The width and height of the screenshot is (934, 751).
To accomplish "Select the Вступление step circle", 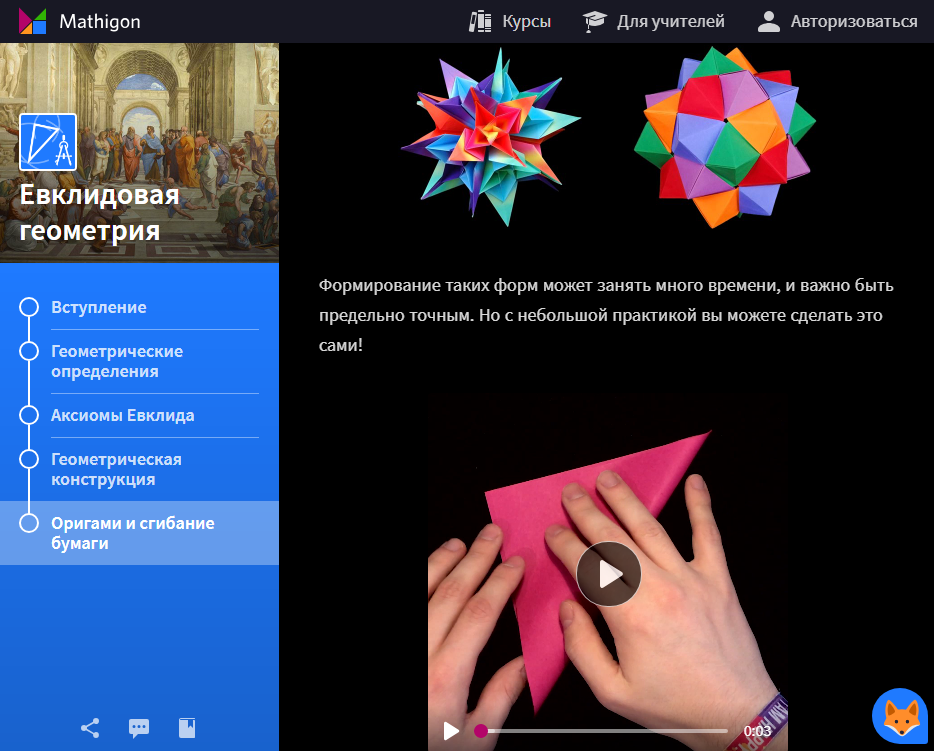I will (x=30, y=308).
